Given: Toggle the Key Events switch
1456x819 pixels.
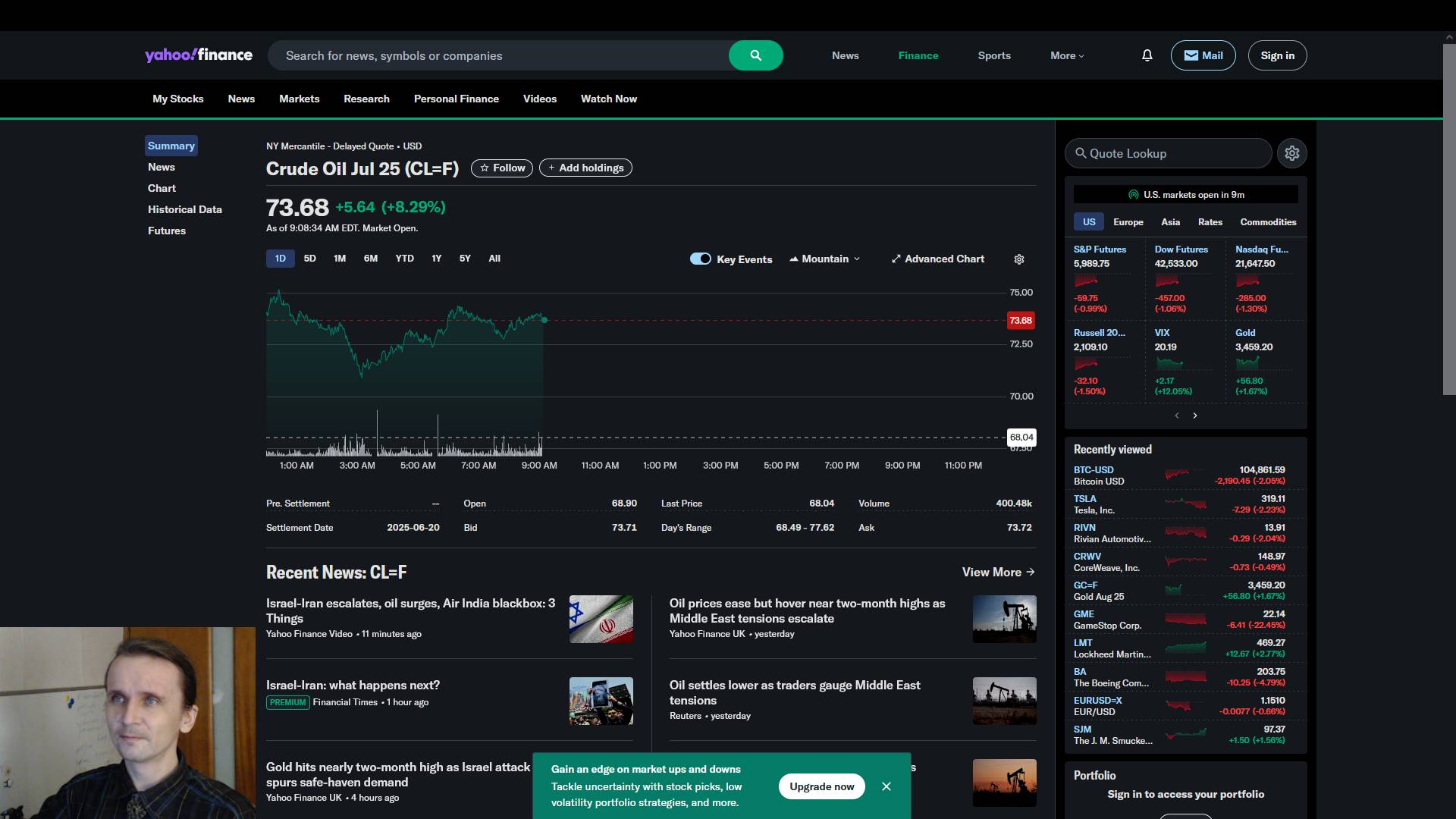Looking at the screenshot, I should coord(700,259).
